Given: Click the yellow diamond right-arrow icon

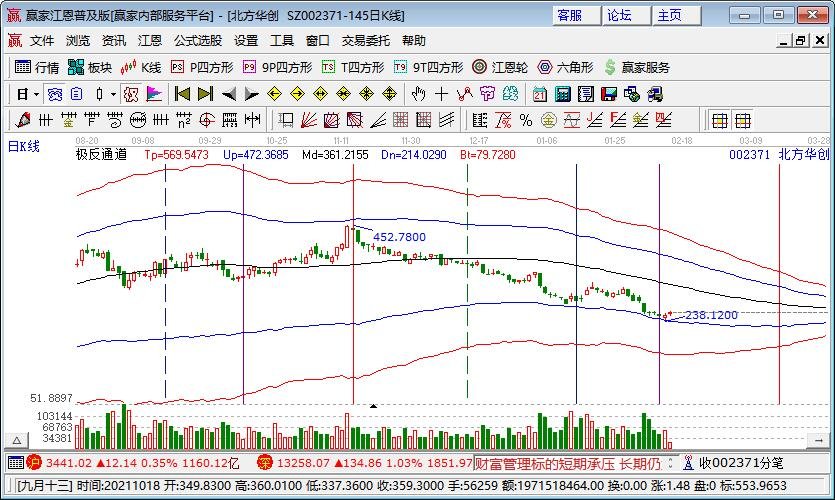Looking at the screenshot, I should coord(297,95).
